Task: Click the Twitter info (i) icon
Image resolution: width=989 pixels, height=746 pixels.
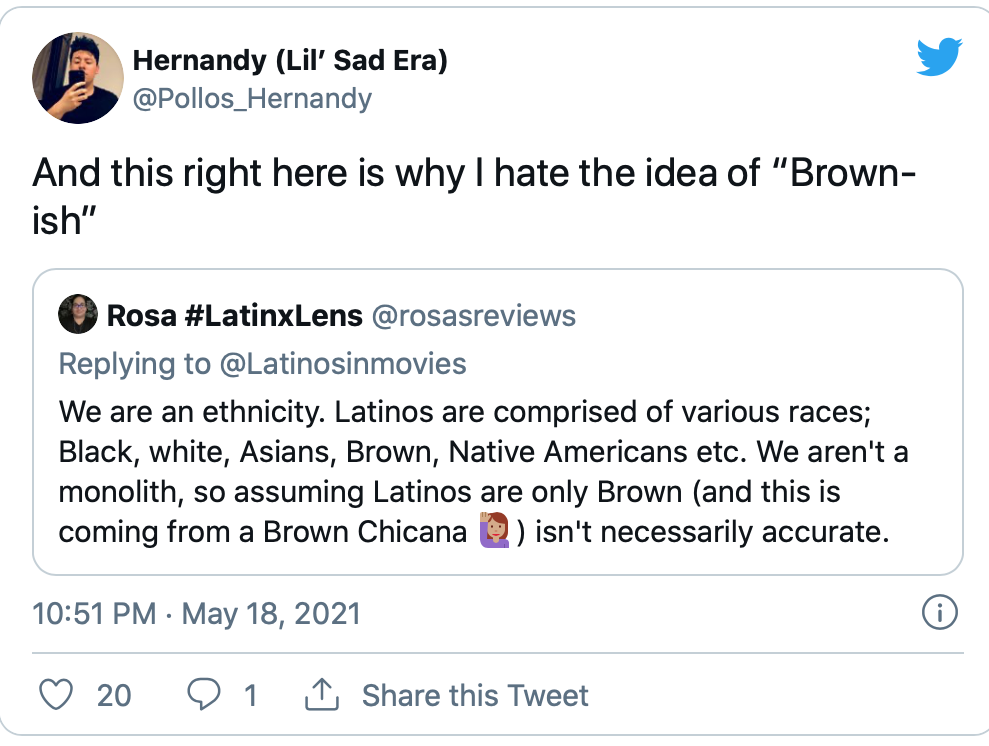Action: [x=939, y=612]
